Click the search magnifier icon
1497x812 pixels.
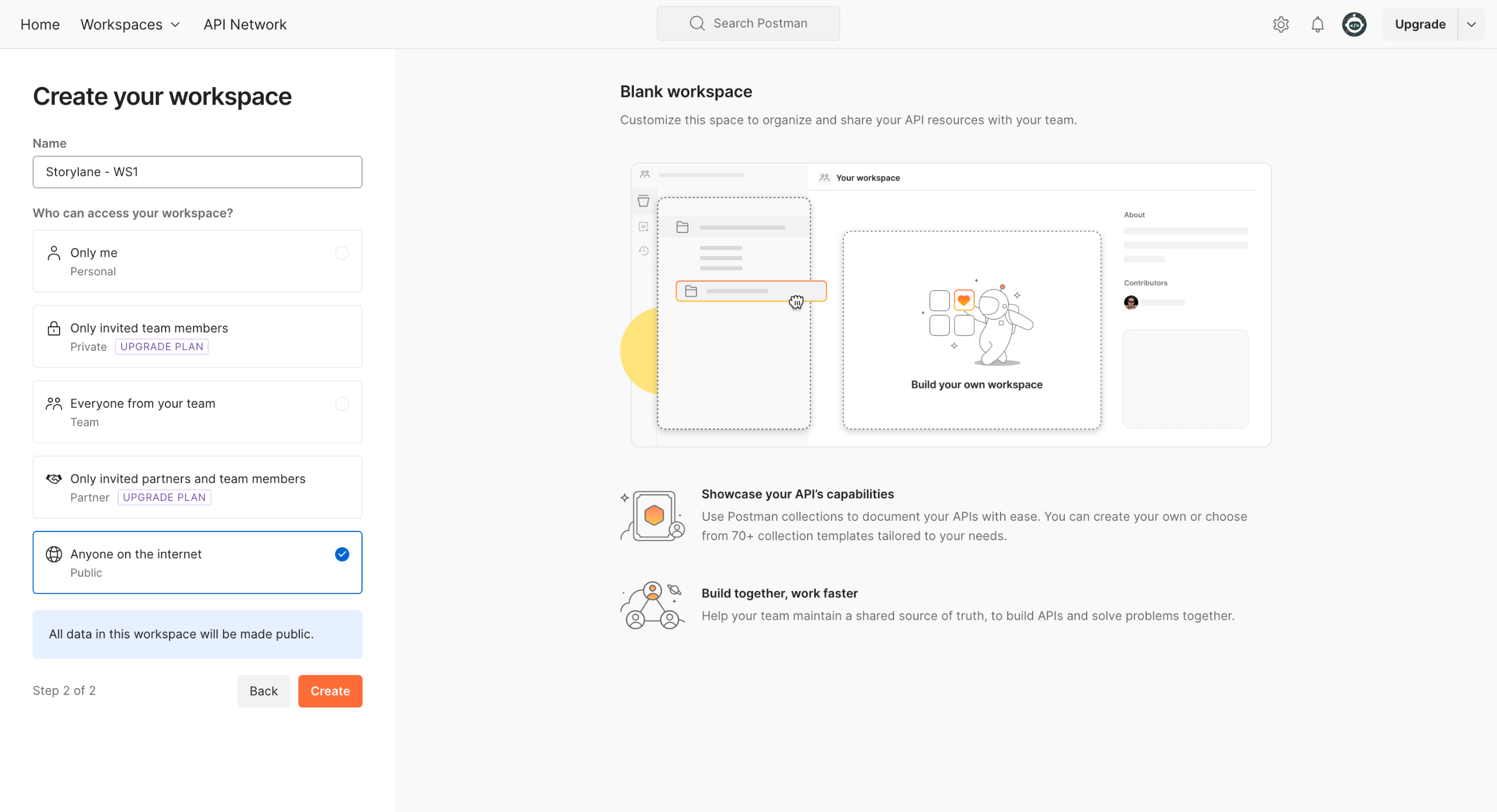coord(697,23)
